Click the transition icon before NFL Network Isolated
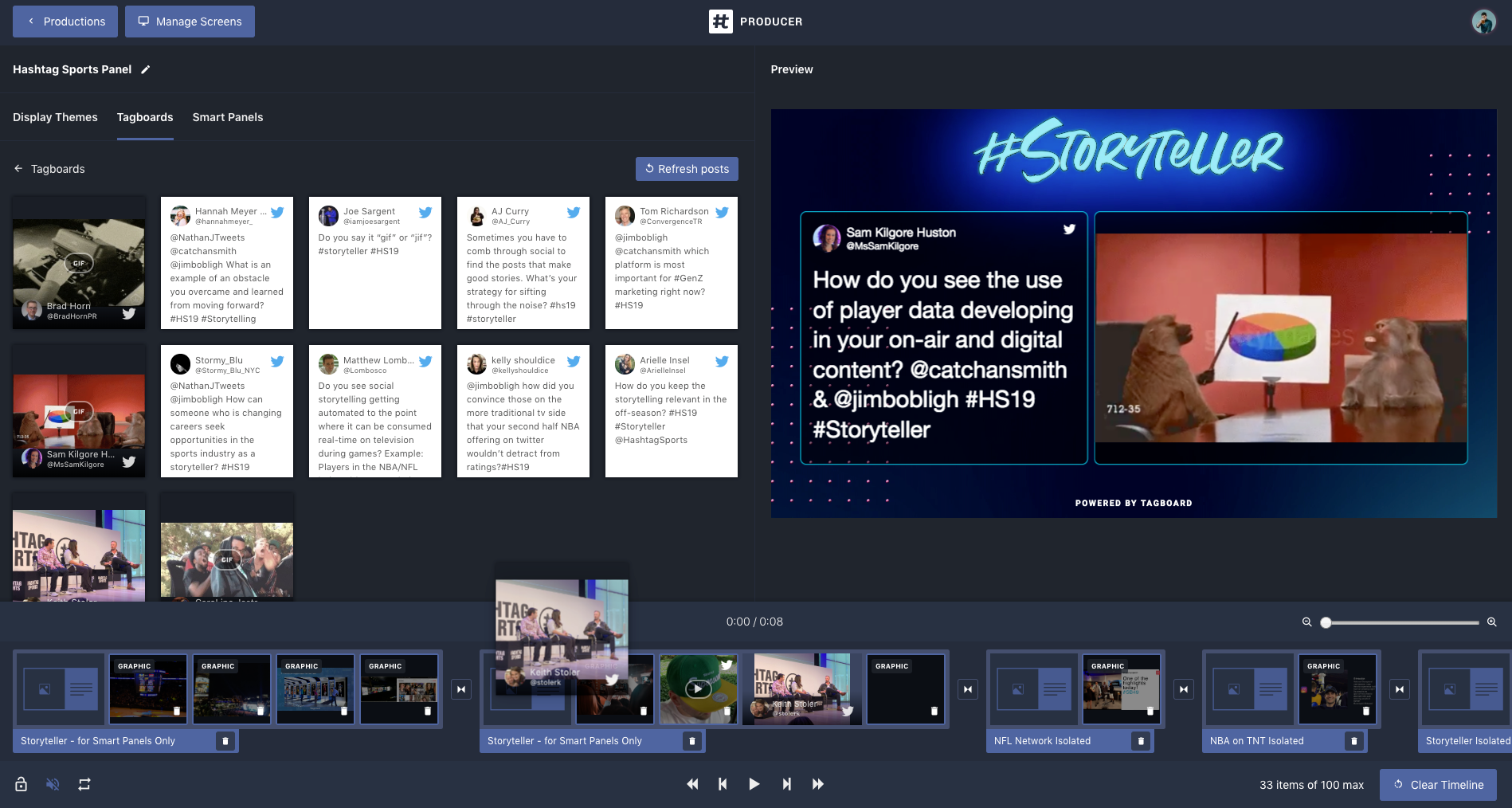This screenshot has height=808, width=1512. click(x=968, y=689)
